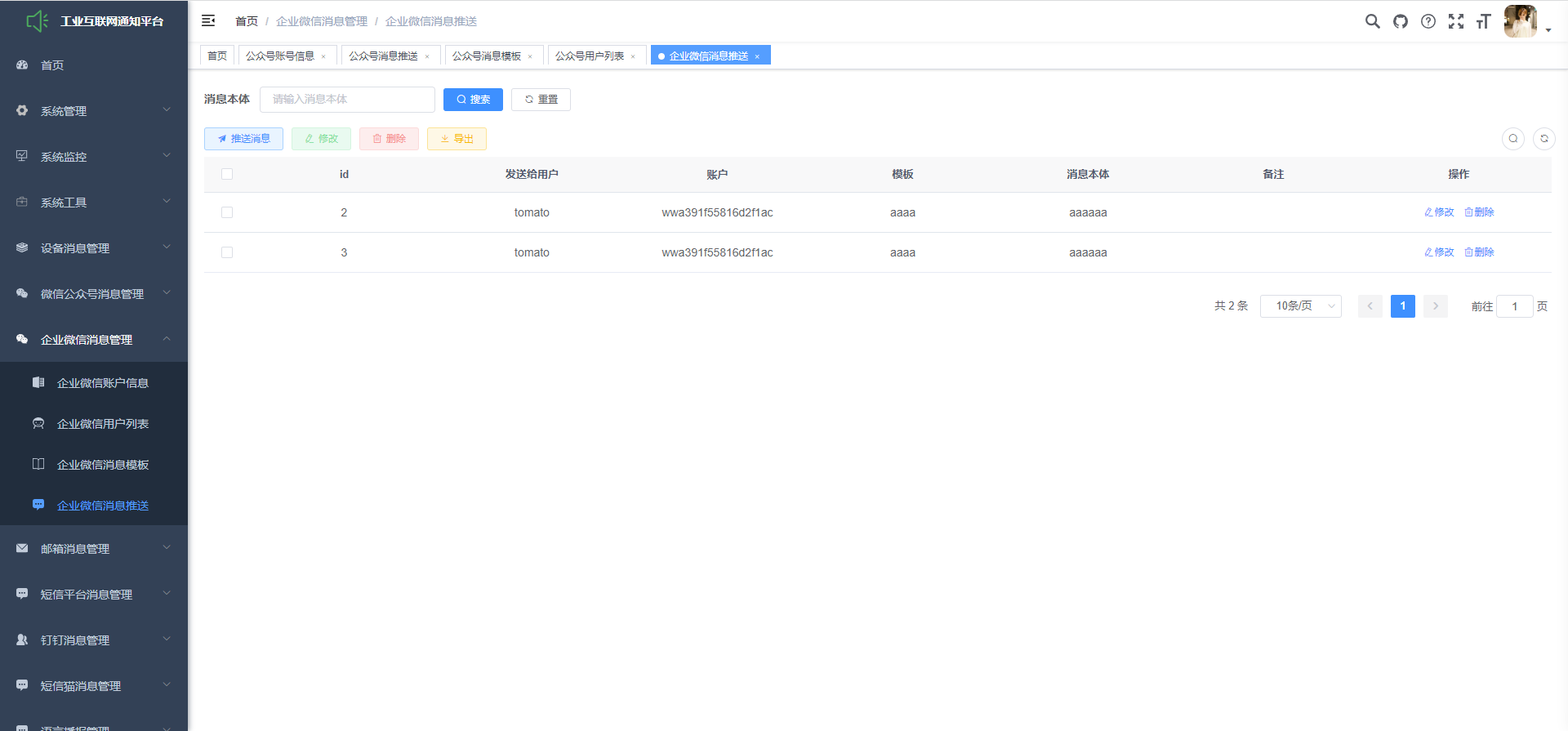Switch to the 首页 tab
The image size is (1568, 731).
coord(217,56)
